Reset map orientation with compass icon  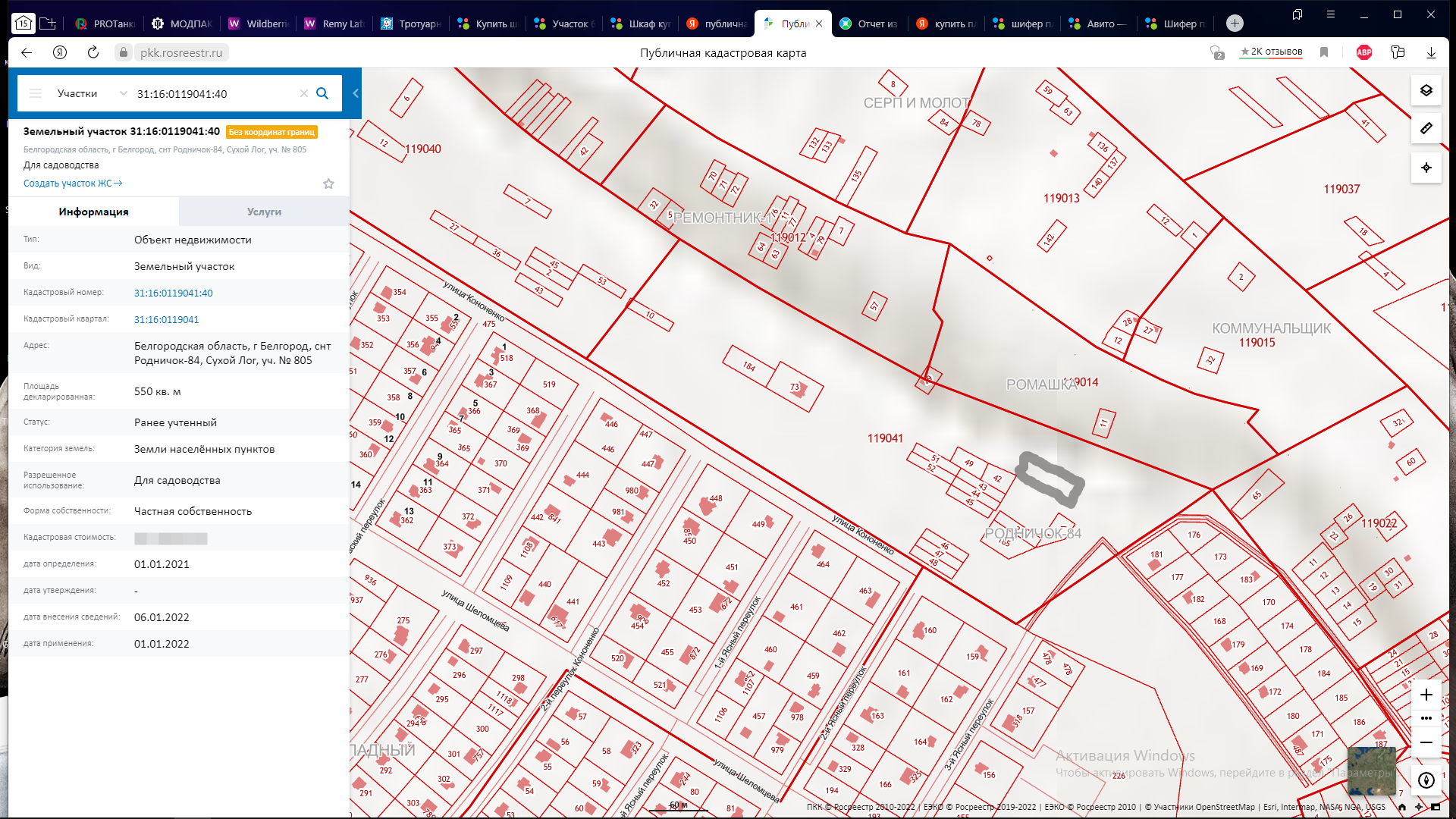tap(1426, 780)
